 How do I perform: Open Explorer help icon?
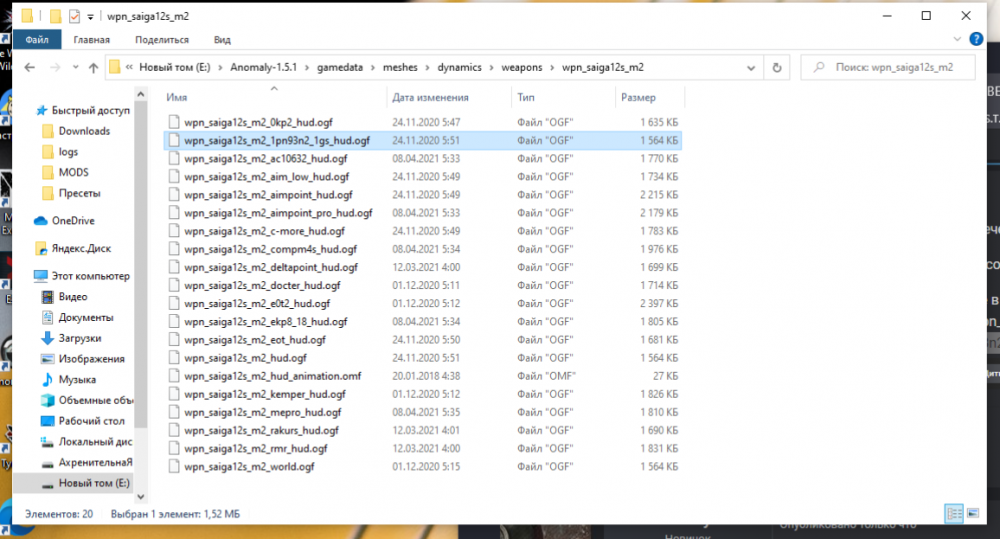tap(976, 39)
